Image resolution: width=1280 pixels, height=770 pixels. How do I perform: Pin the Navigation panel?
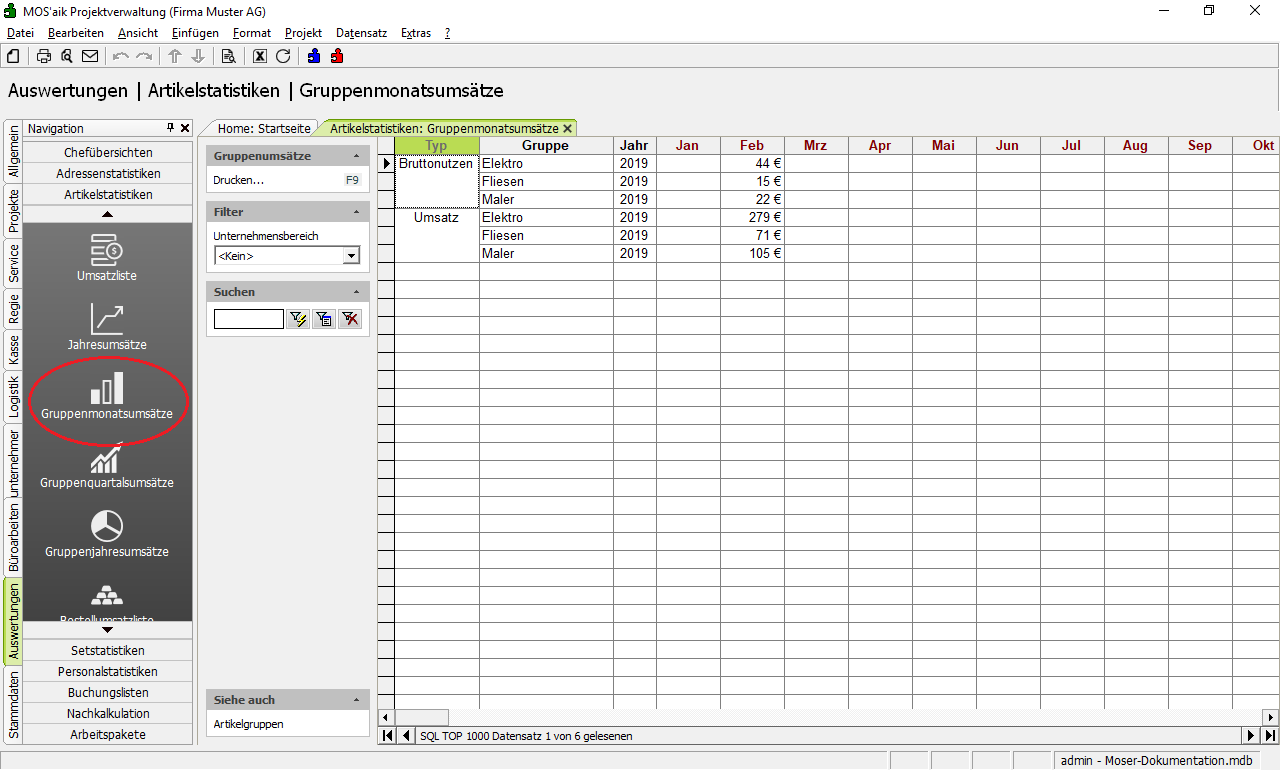(171, 128)
